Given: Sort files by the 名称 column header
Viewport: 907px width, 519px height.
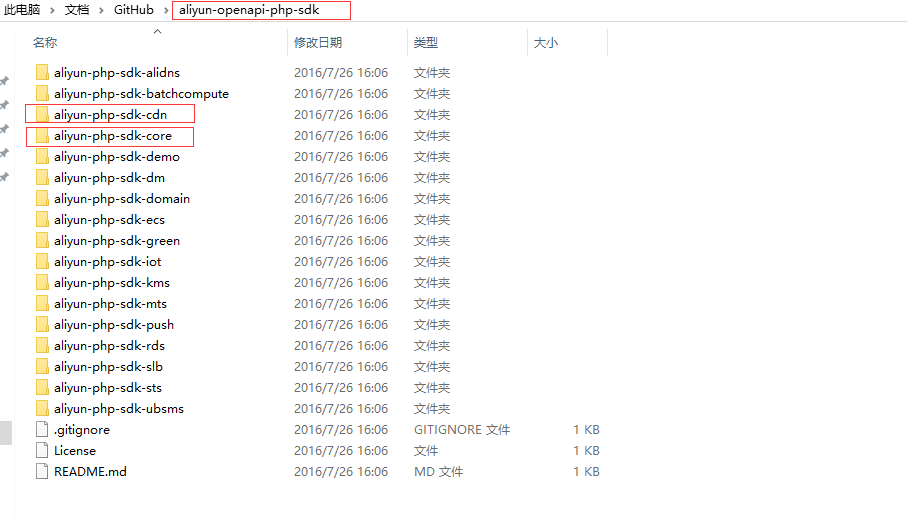Looking at the screenshot, I should pyautogui.click(x=45, y=42).
